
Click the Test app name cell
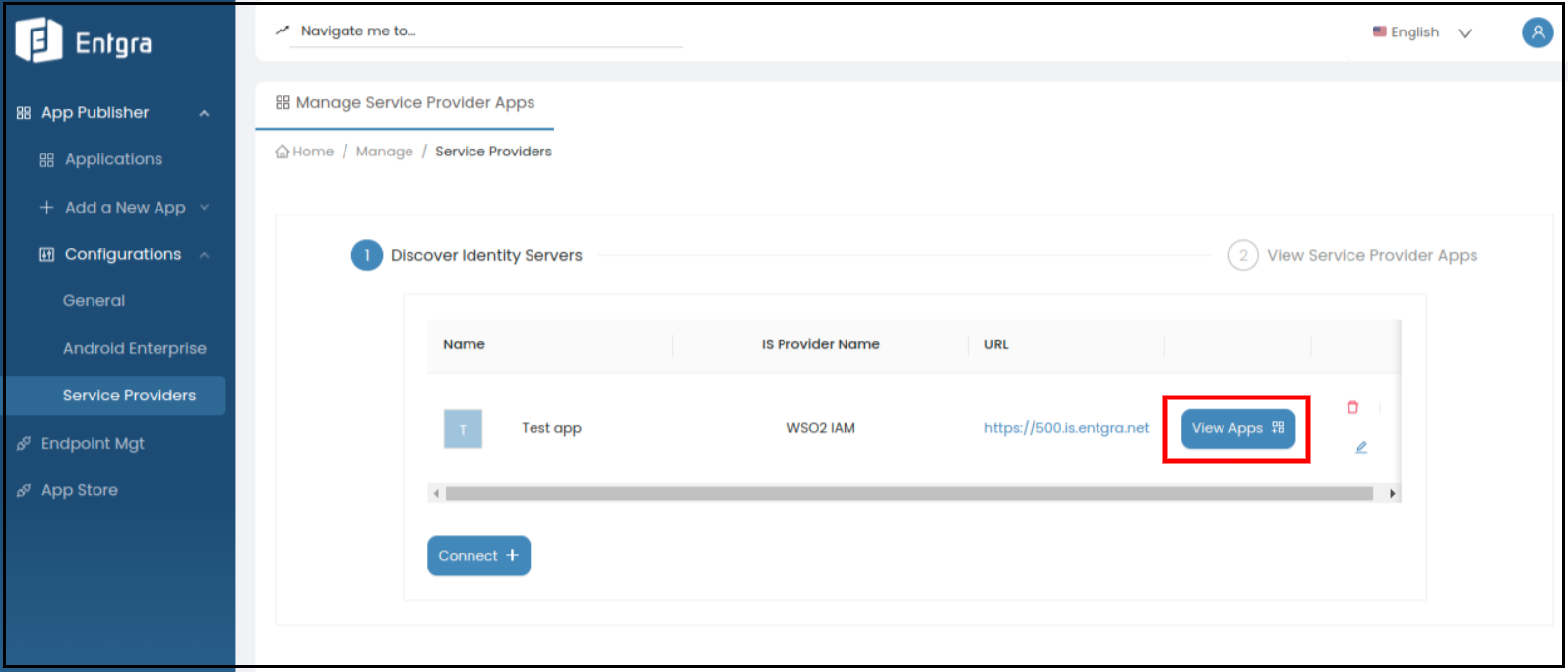pos(551,429)
